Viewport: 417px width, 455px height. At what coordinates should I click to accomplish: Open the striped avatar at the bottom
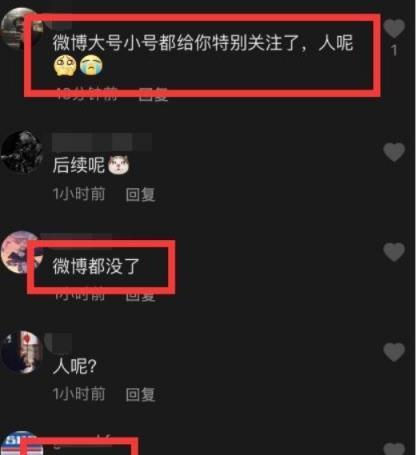pos(20,443)
